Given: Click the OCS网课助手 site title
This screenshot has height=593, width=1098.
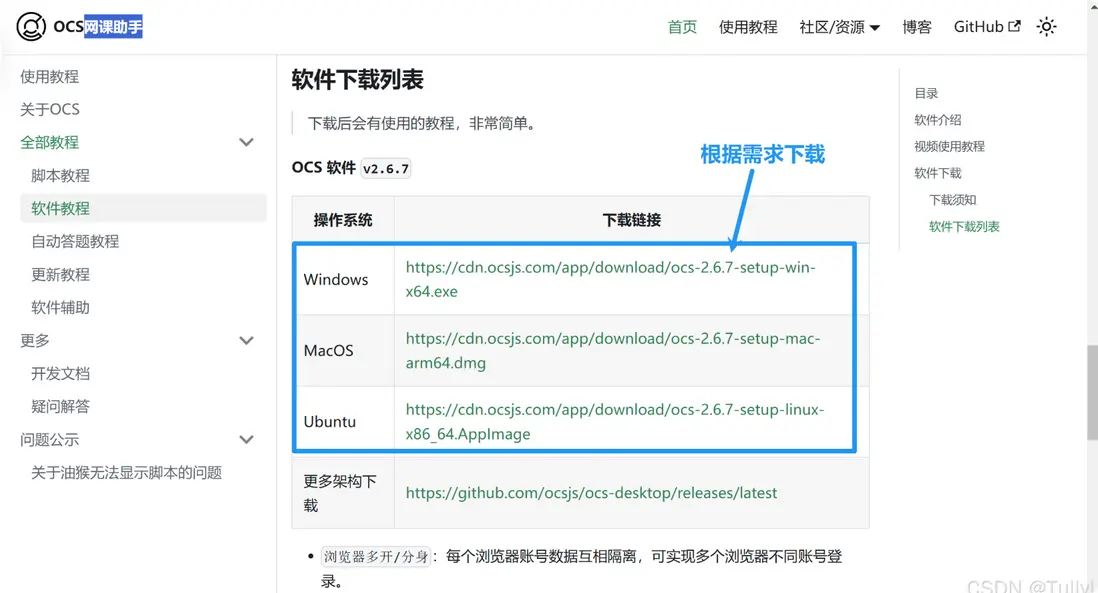Looking at the screenshot, I should [x=98, y=27].
